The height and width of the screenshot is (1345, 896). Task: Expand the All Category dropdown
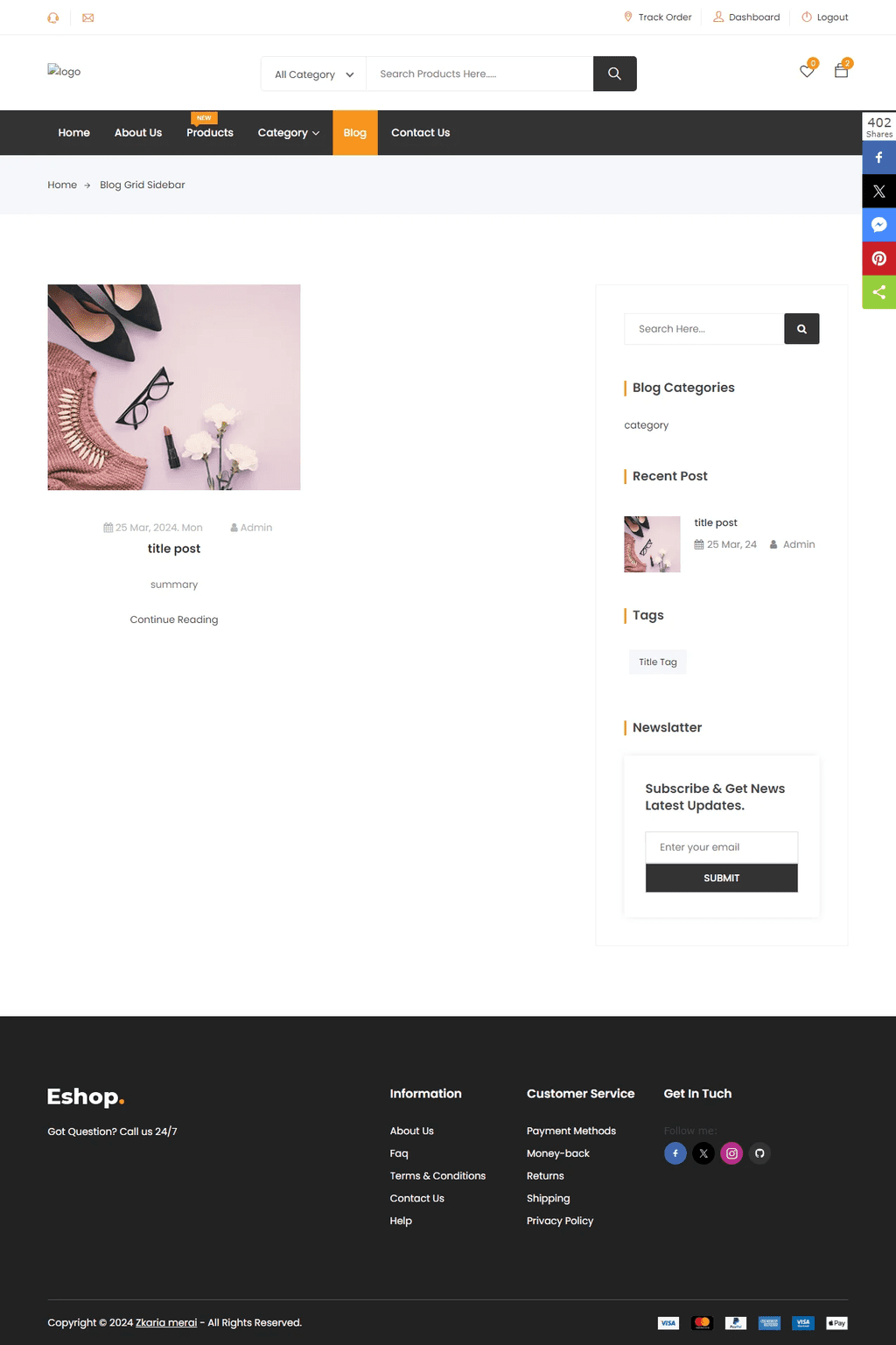(x=314, y=74)
